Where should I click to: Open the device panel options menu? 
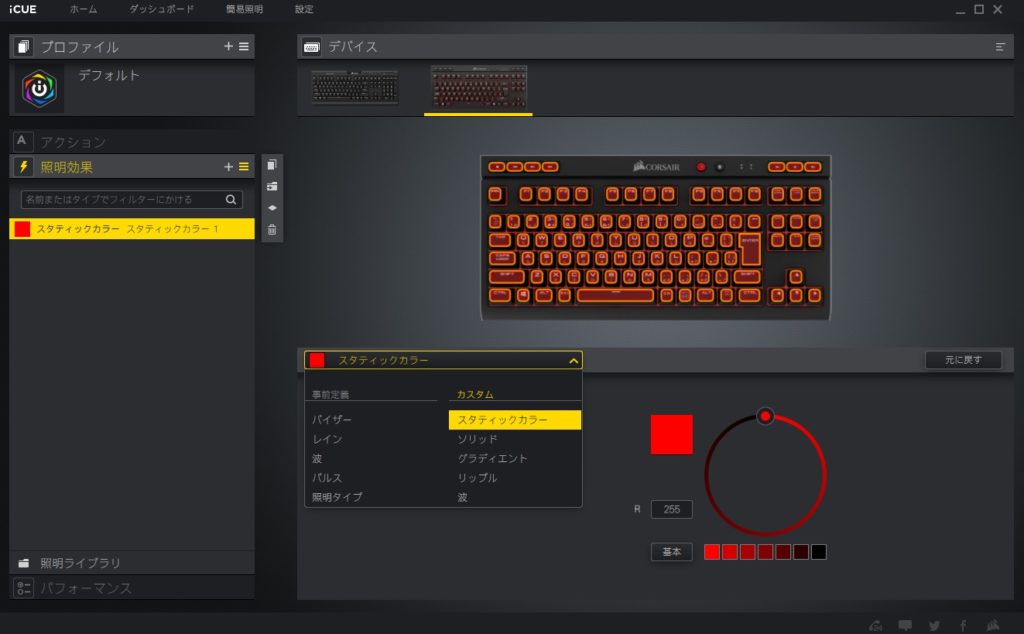point(1000,47)
